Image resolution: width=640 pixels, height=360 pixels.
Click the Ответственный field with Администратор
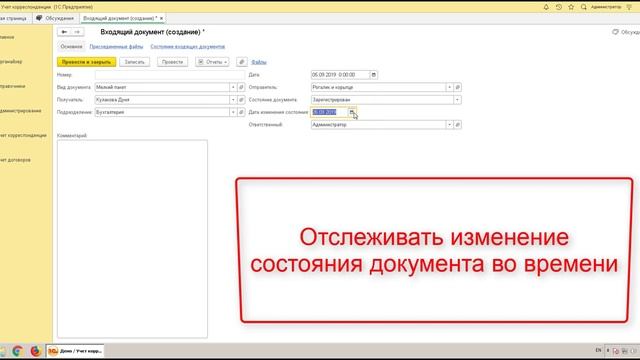click(x=378, y=124)
